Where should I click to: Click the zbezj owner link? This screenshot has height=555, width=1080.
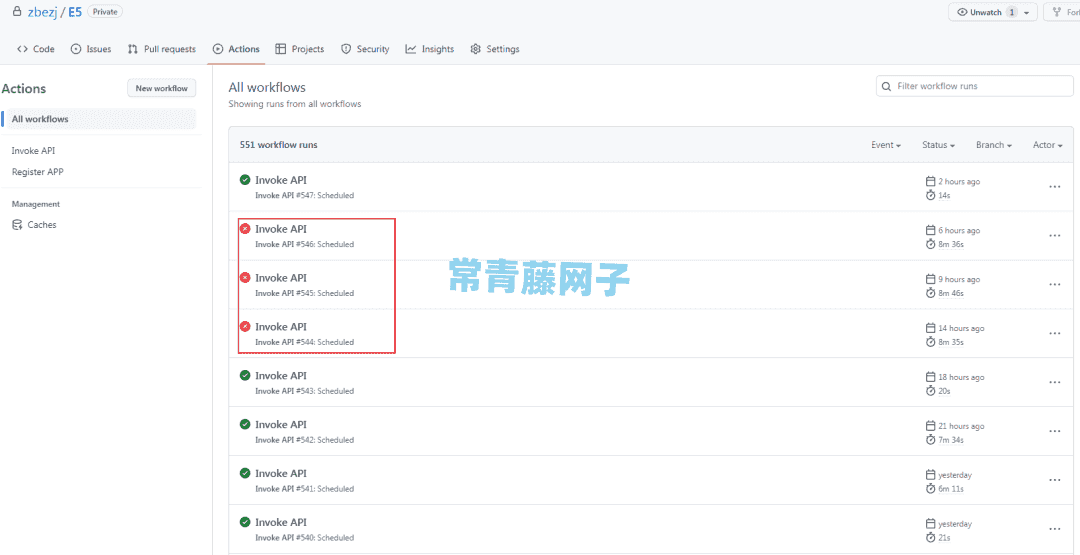click(x=42, y=12)
